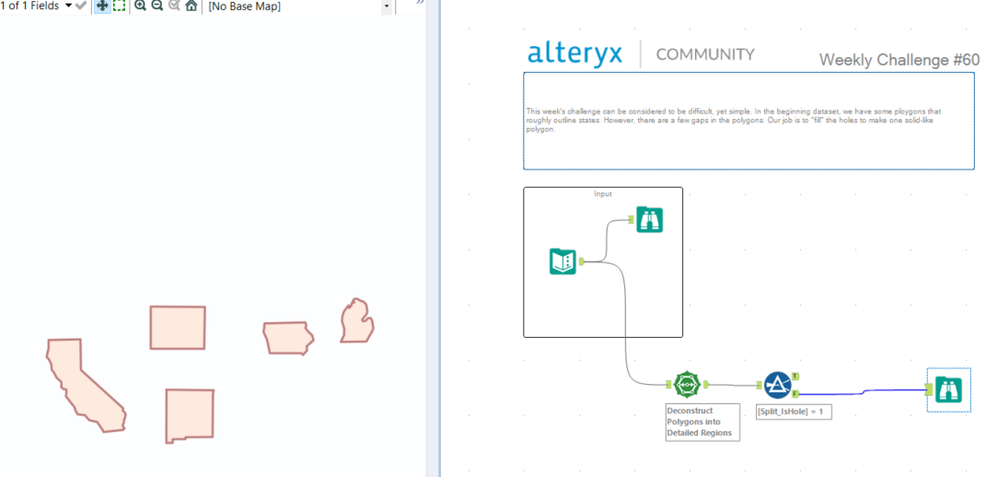Click the 'Weekly Challenge #60' heading
The width and height of the screenshot is (998, 477).
click(899, 60)
